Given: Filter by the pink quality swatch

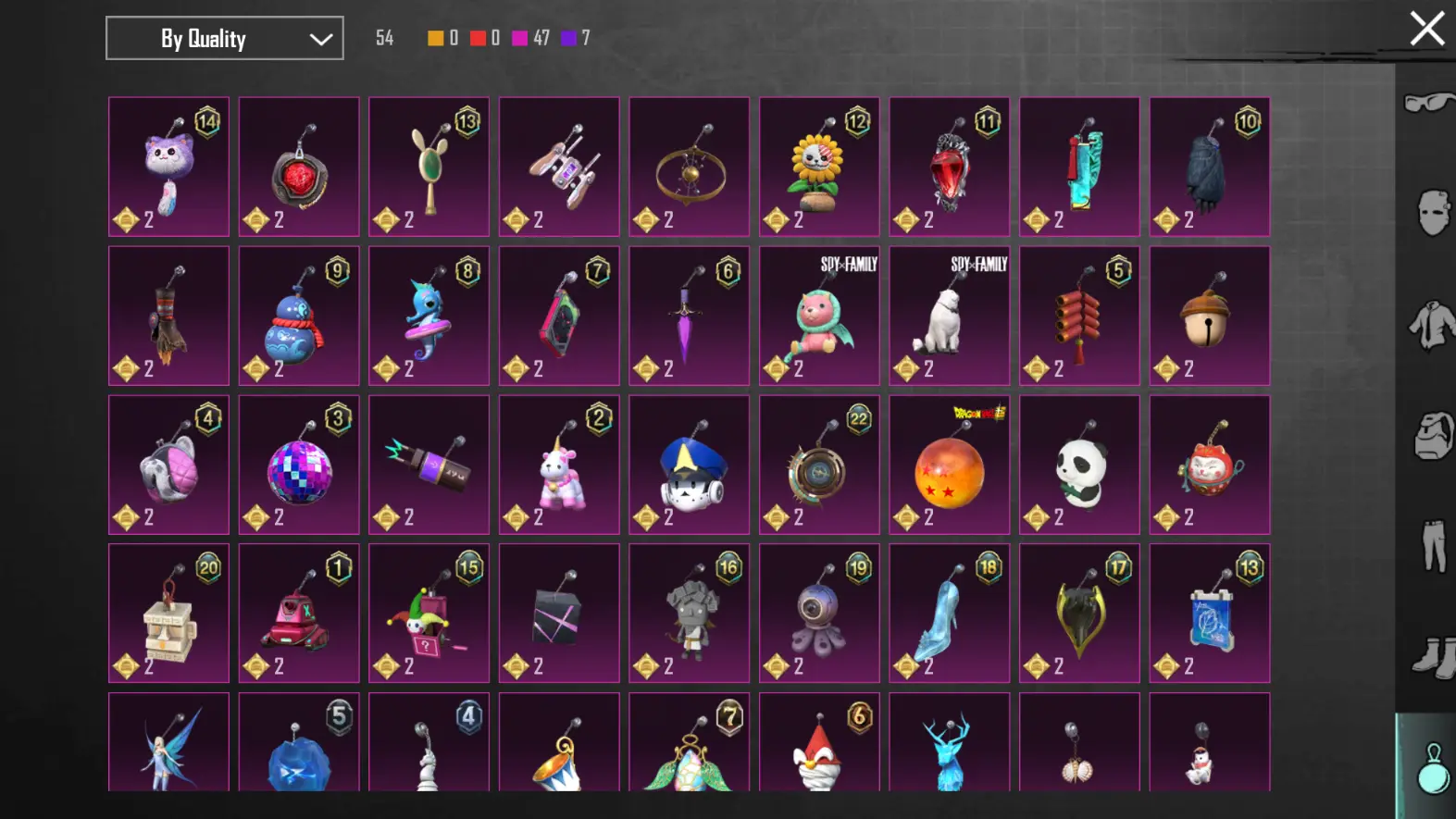Looking at the screenshot, I should tap(520, 38).
